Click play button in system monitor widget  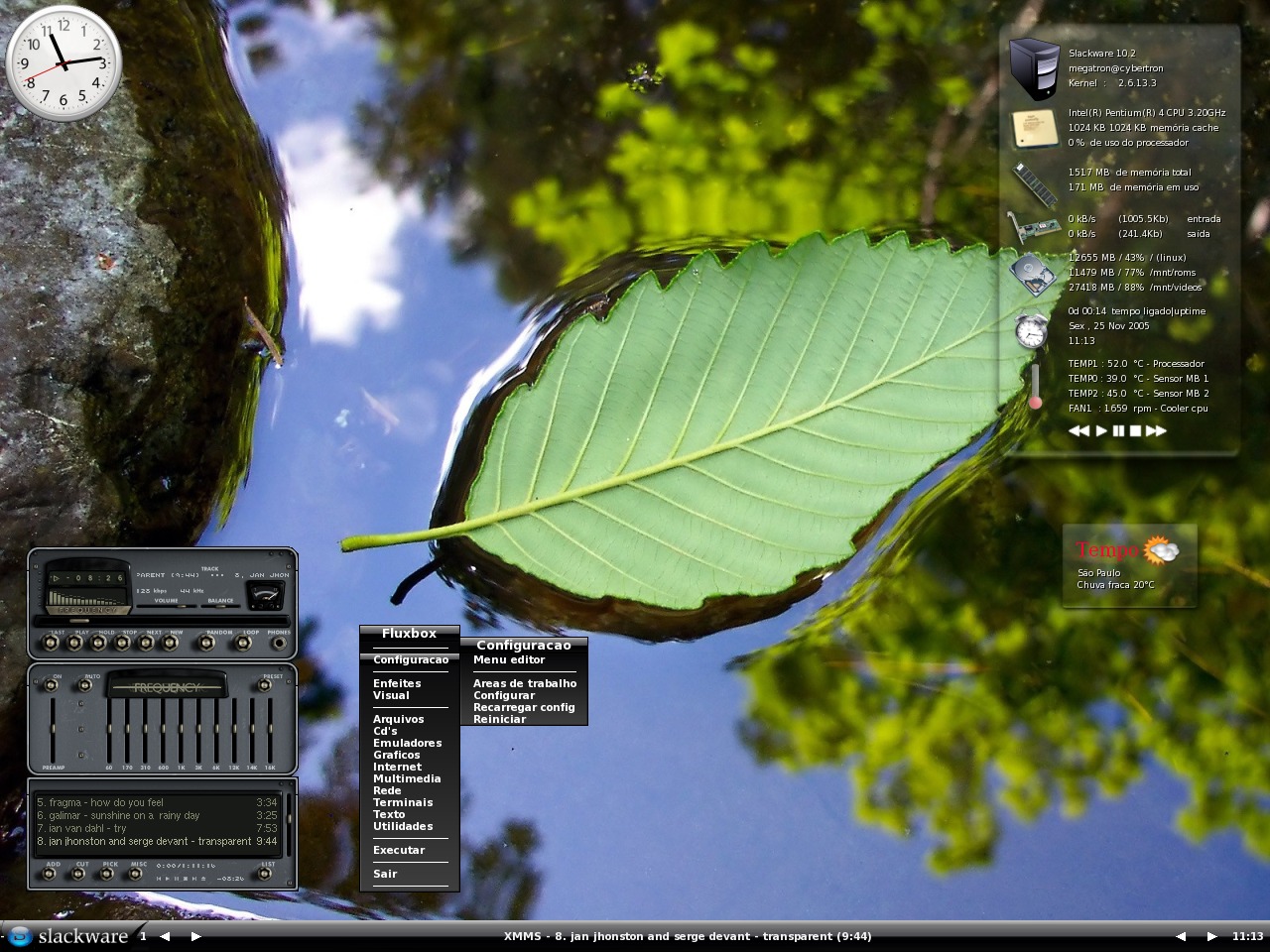coord(1100,430)
